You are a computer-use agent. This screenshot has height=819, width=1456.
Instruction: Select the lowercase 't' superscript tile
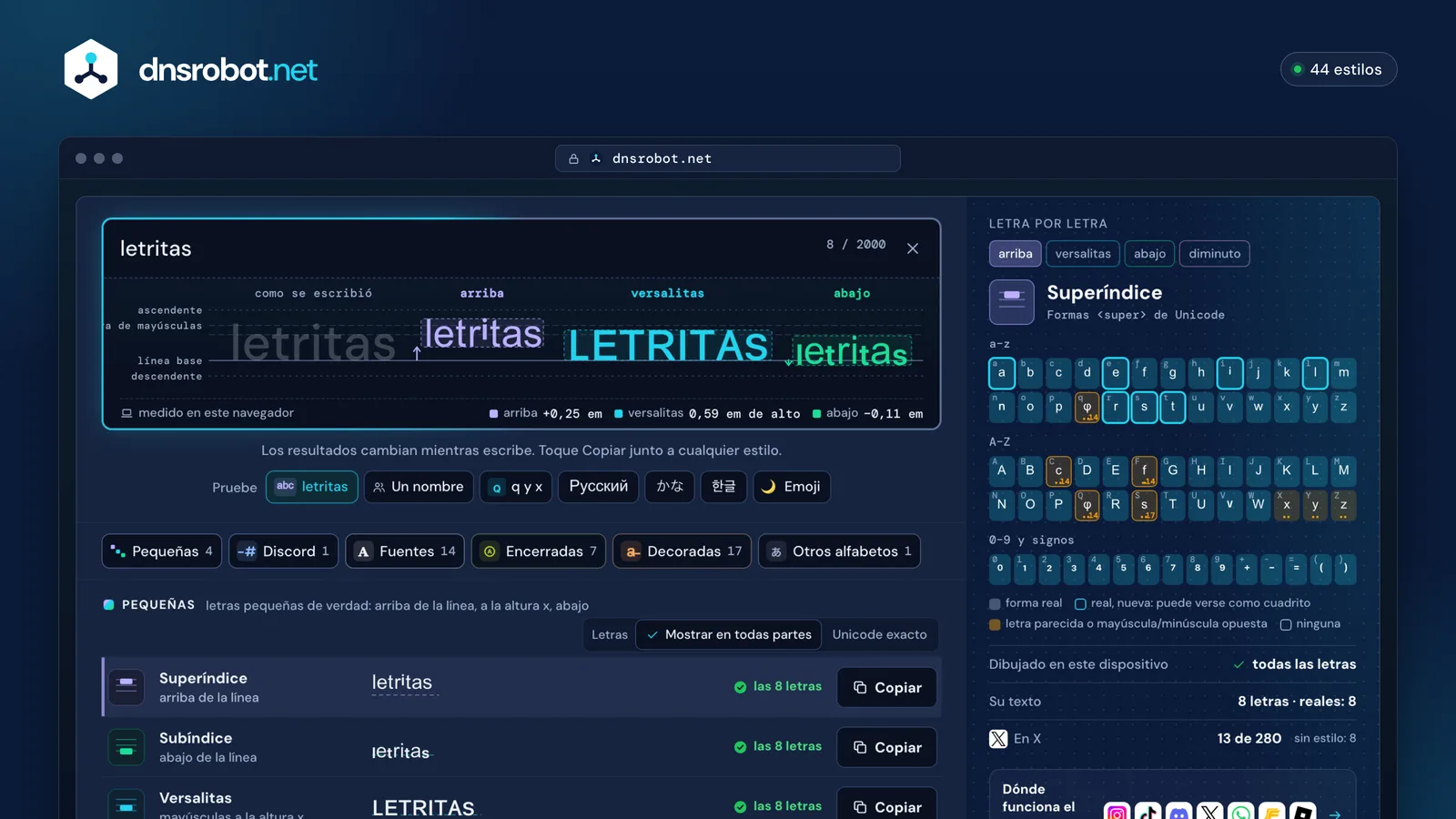coord(1173,407)
